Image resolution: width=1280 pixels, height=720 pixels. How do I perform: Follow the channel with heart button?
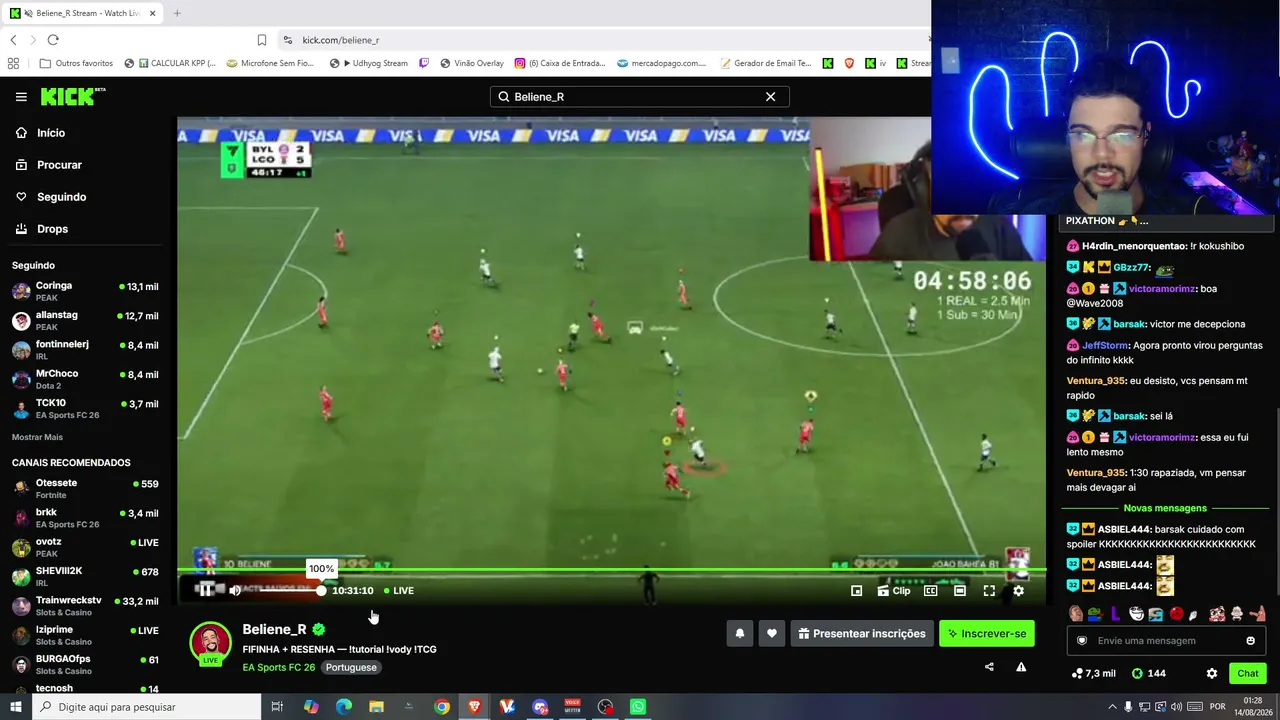pos(771,633)
